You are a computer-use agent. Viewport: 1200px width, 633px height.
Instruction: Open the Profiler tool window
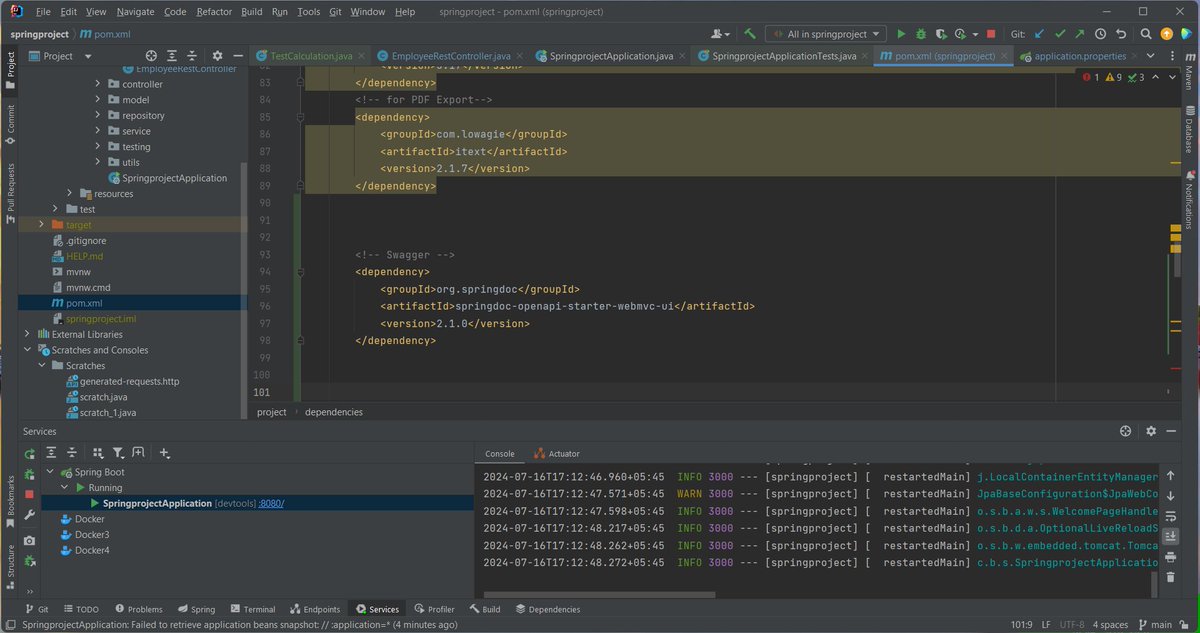point(433,609)
